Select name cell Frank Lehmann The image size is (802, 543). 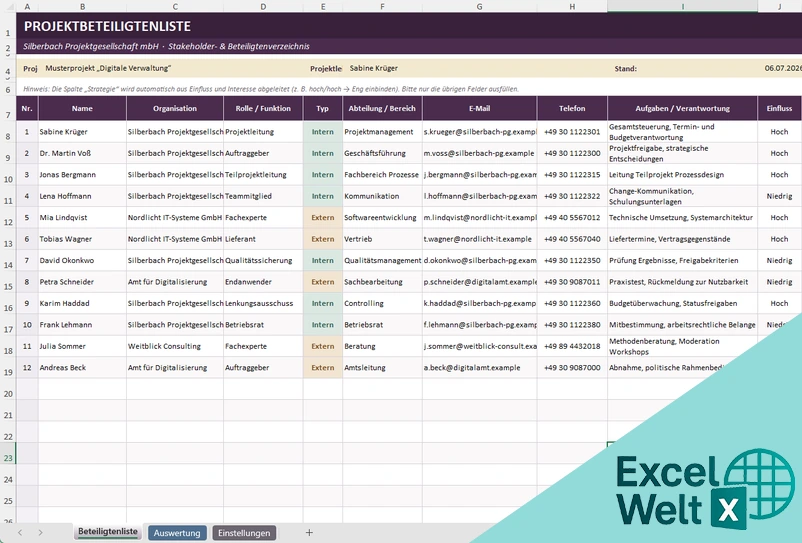tap(82, 325)
